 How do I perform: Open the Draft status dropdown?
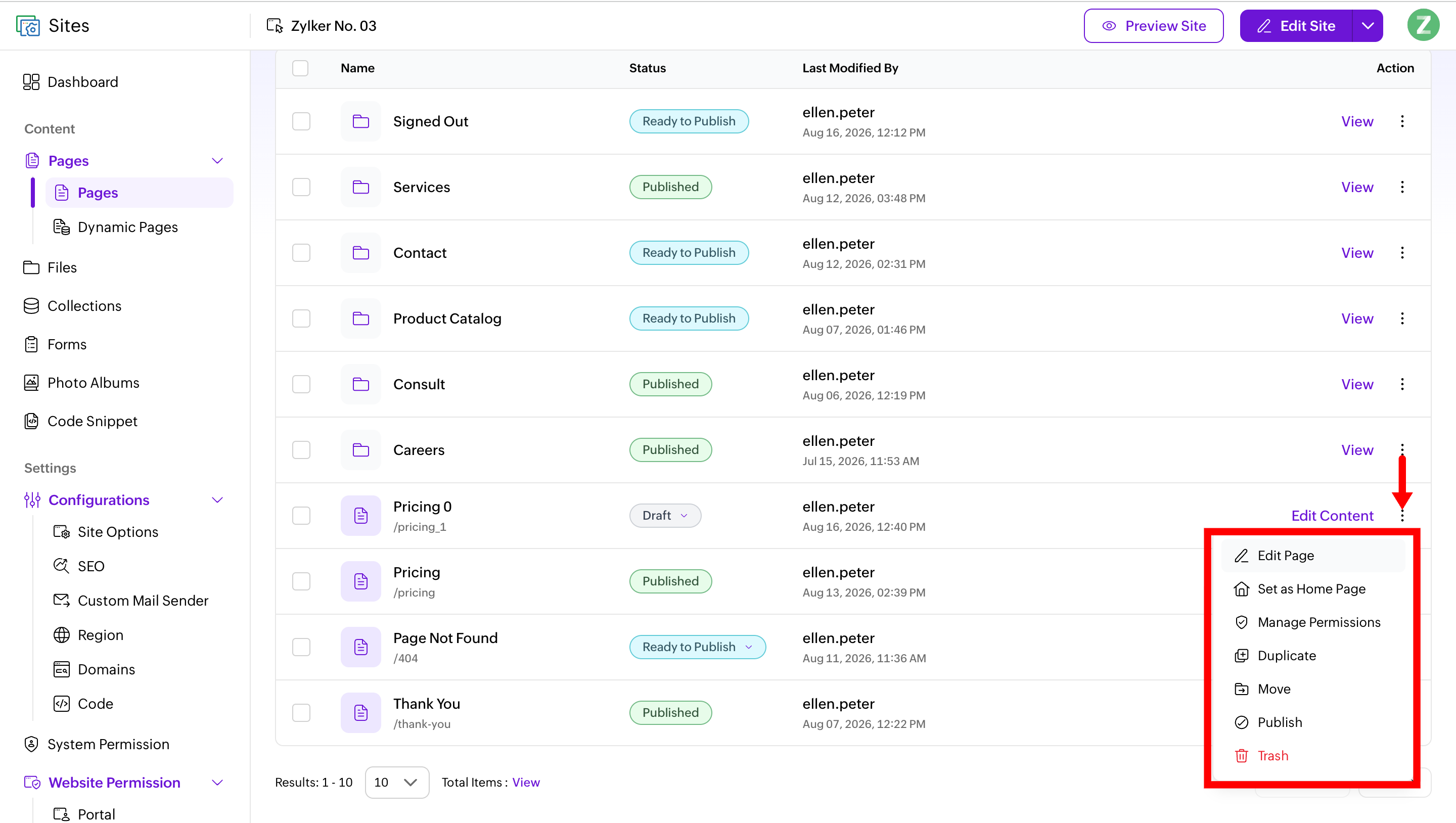[x=665, y=516]
